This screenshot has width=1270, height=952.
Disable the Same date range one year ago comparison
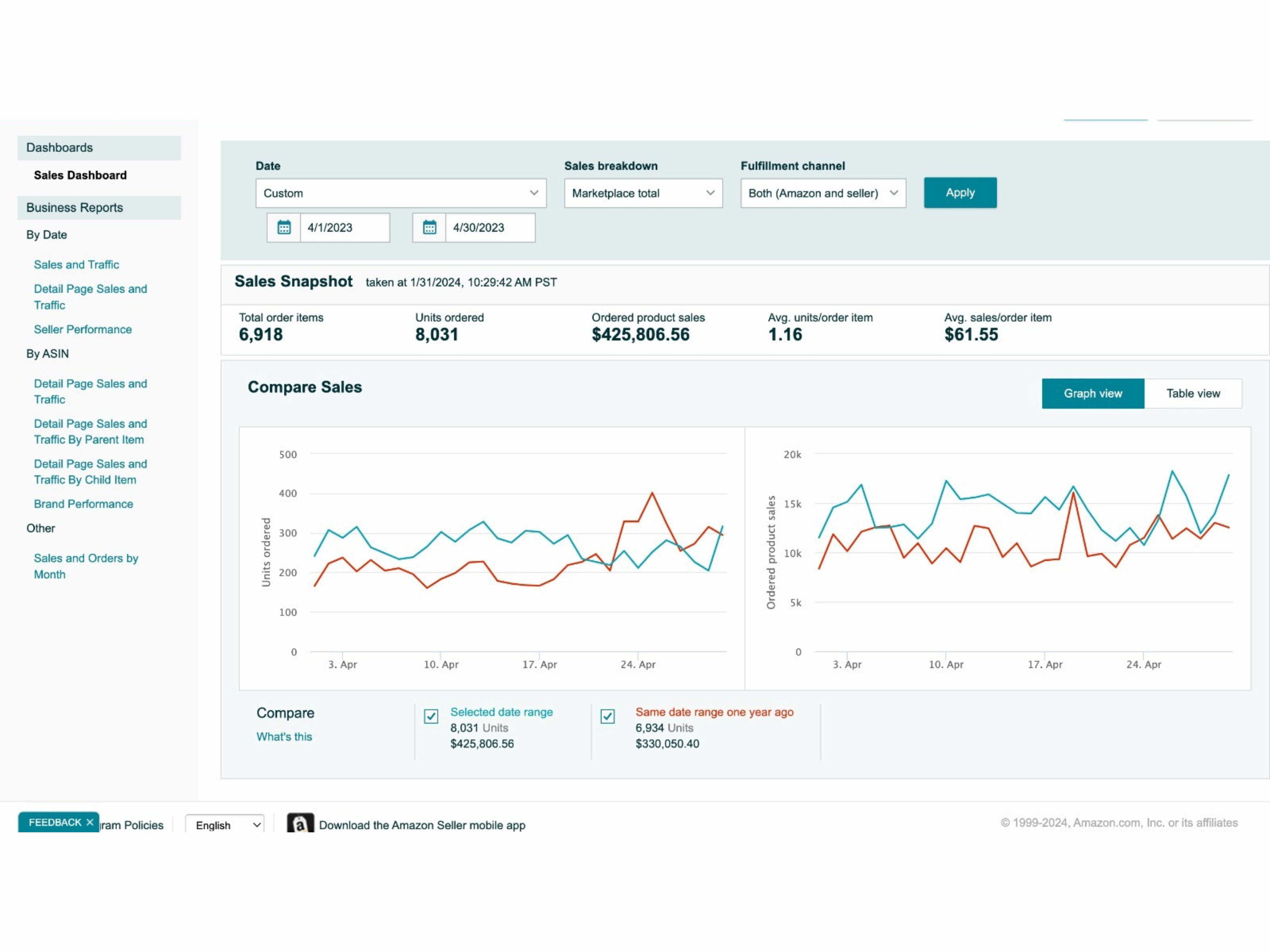[x=607, y=716]
